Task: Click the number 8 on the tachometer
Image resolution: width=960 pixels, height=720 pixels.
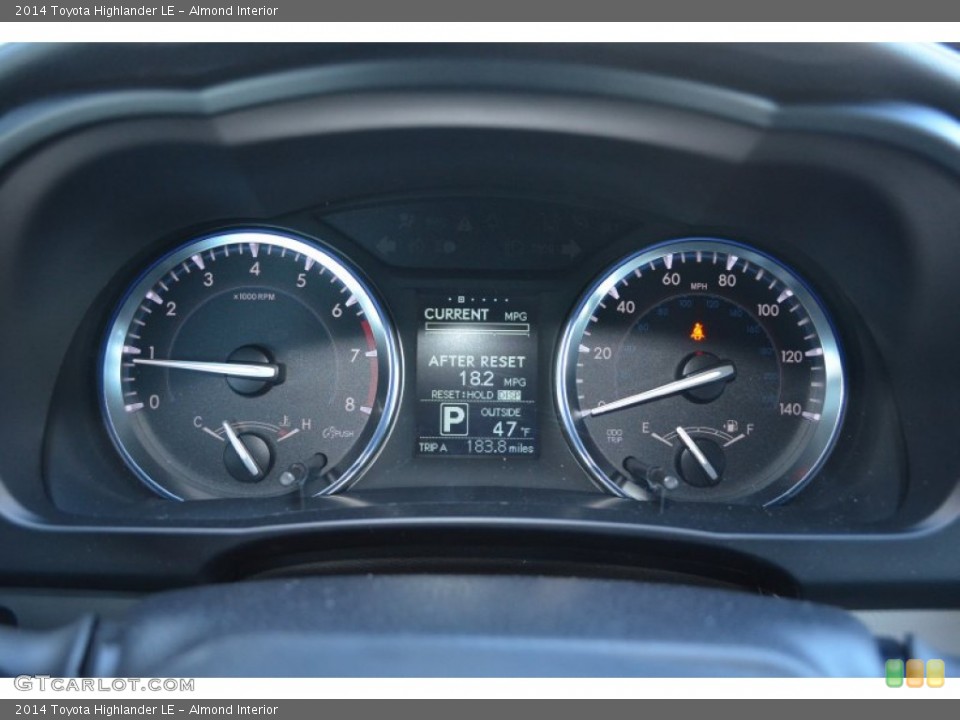Action: [350, 404]
